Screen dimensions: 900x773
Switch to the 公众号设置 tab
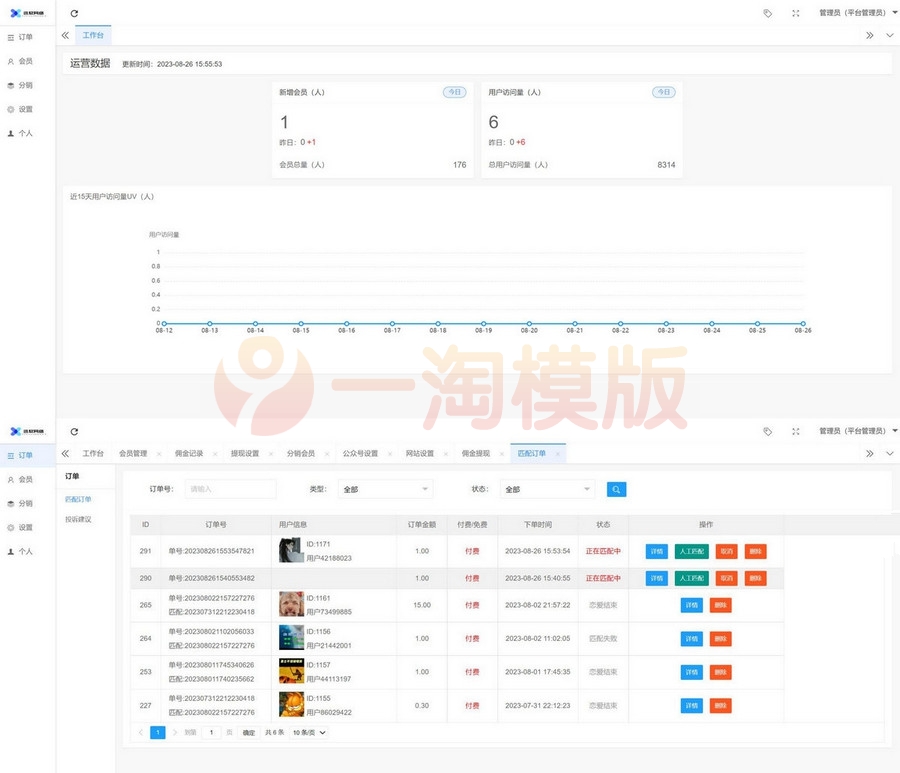360,454
